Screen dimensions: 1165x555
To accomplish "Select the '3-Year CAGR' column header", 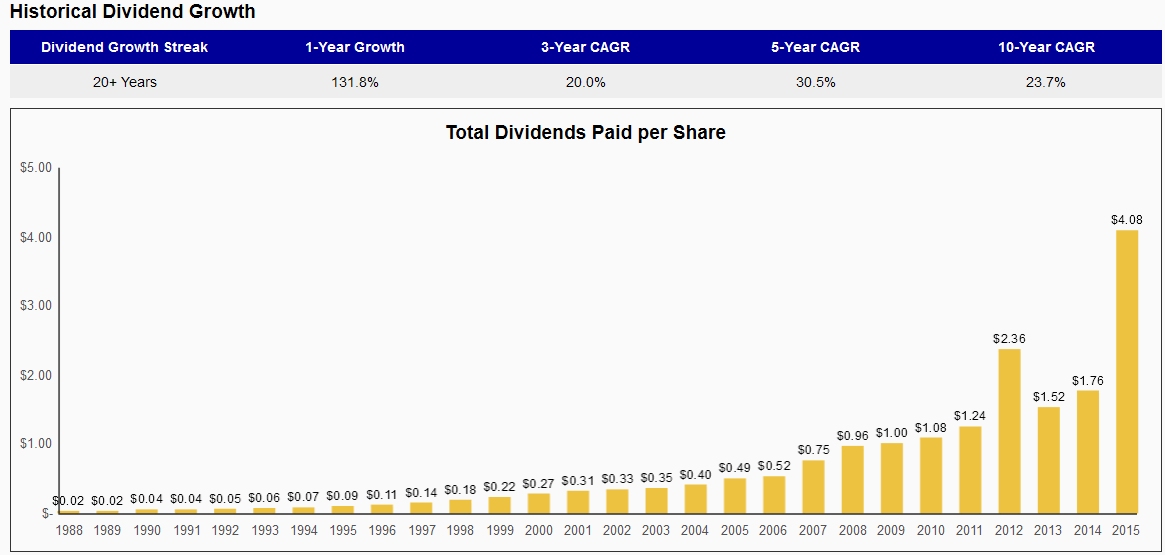I will 585,47.
